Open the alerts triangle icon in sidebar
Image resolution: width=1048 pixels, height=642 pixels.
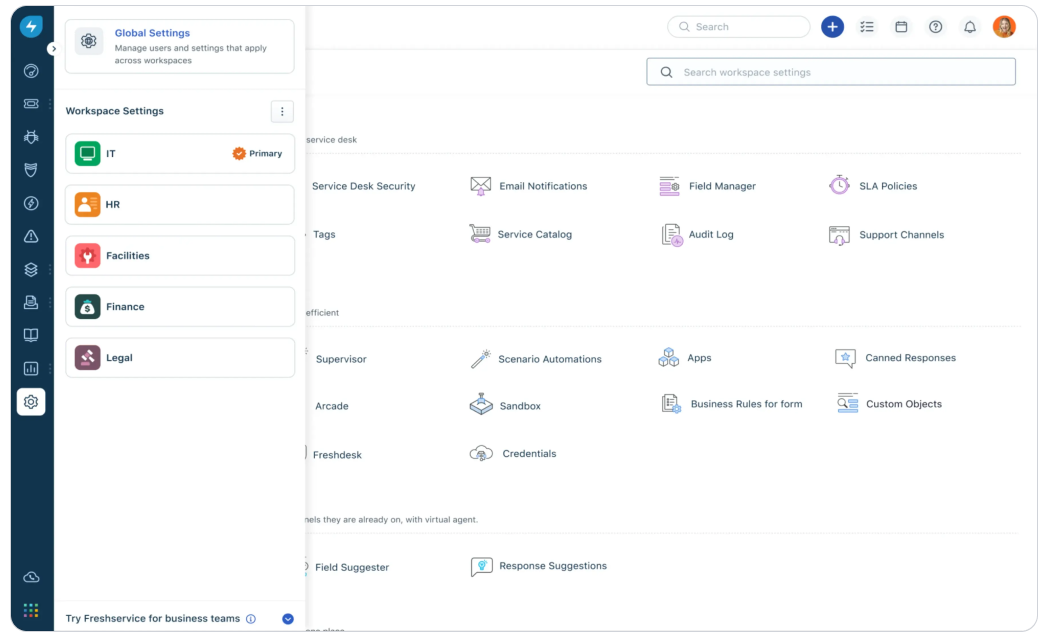(x=31, y=236)
